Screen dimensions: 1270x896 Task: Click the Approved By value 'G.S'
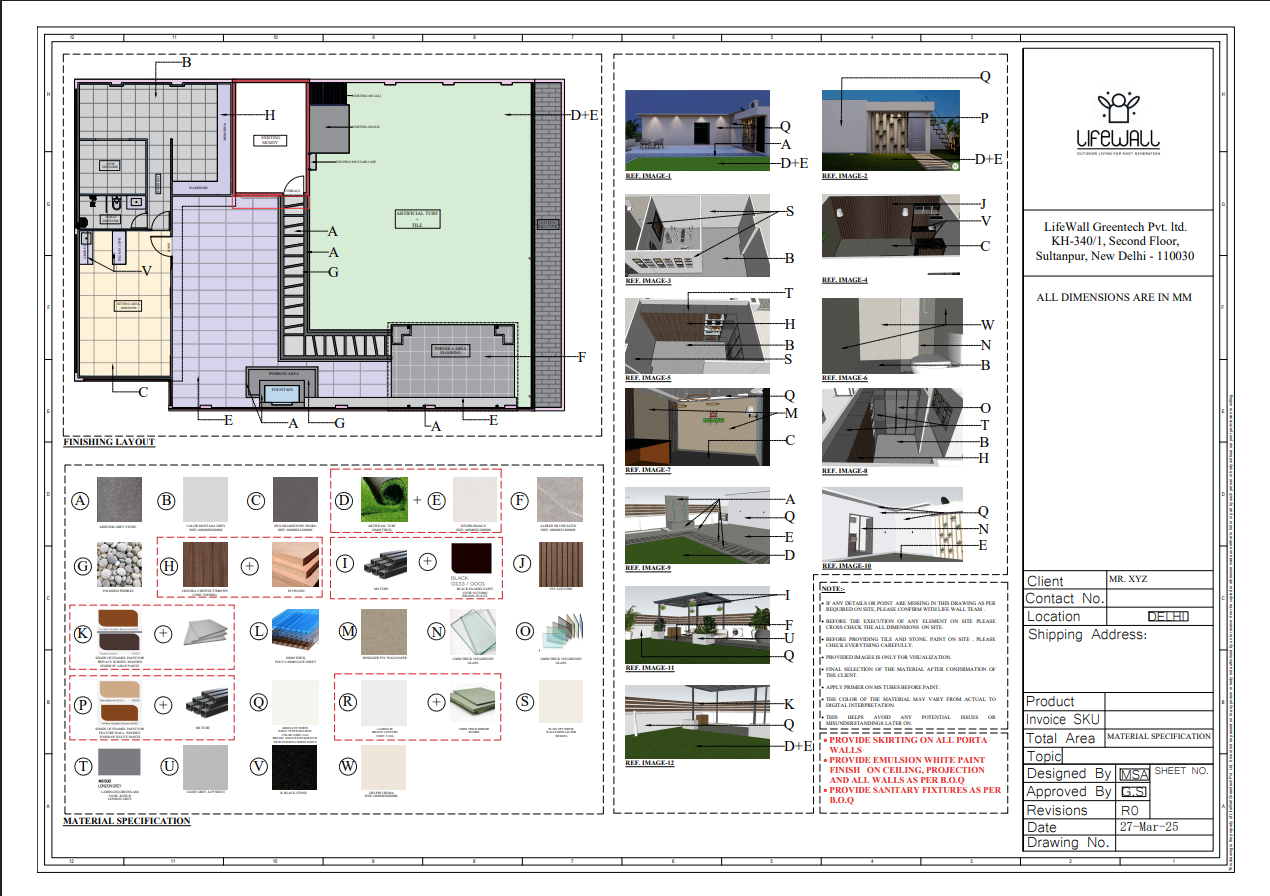[1133, 792]
